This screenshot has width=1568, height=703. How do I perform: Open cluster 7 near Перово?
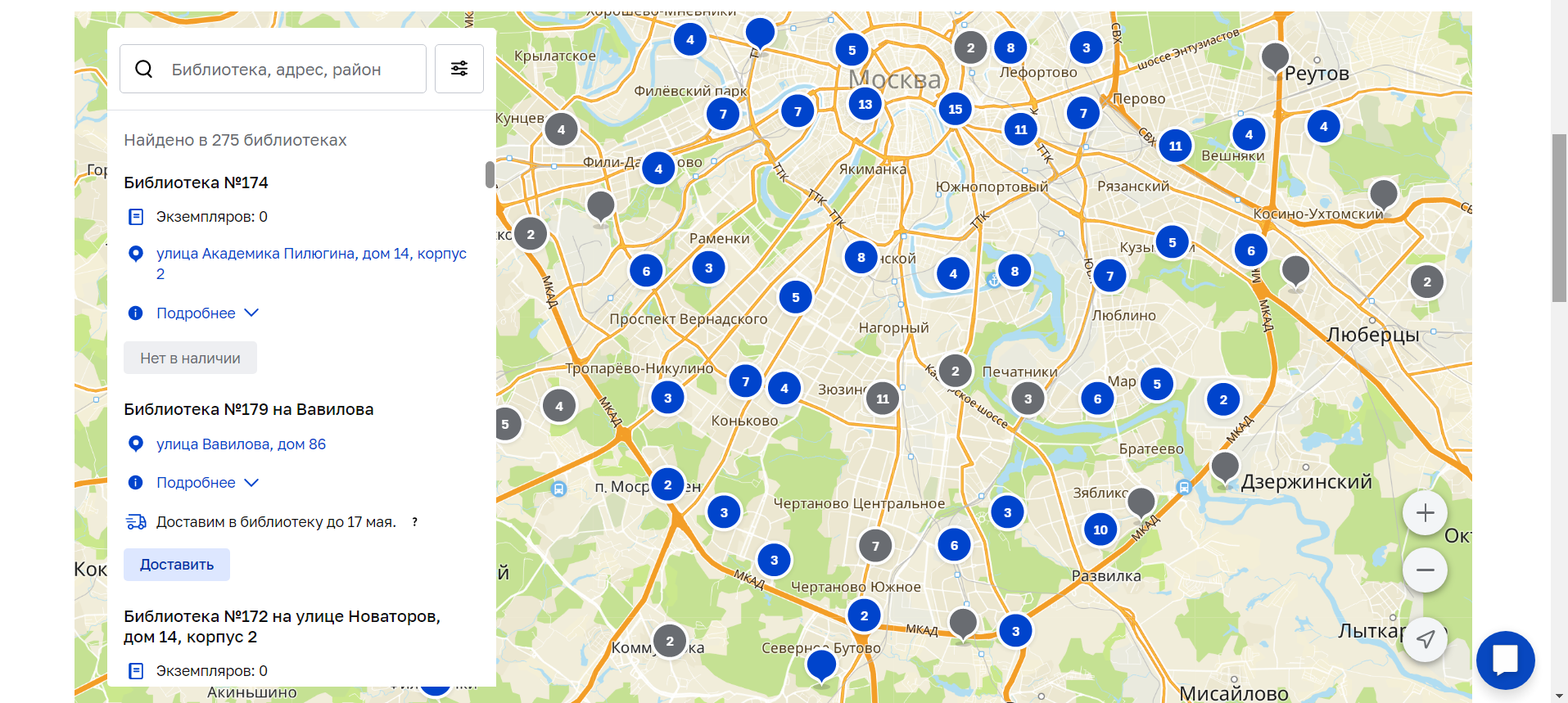1083,113
